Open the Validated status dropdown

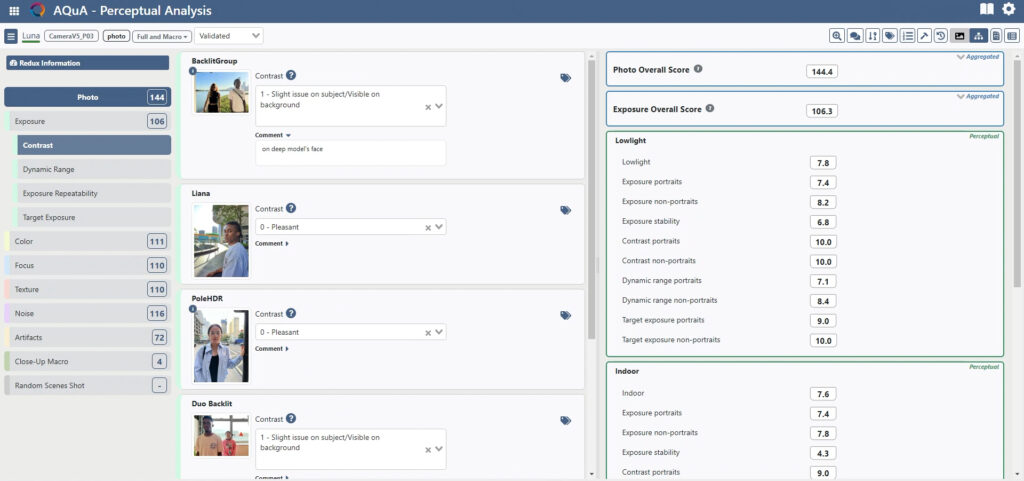tap(229, 36)
